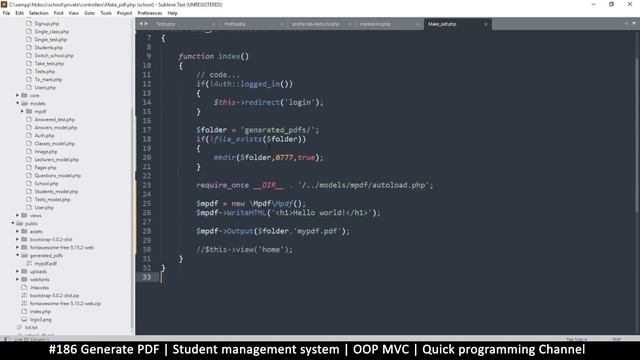Open Single_test.php in the sidebar
Screen dimensions: 640x360
pos(51,40)
